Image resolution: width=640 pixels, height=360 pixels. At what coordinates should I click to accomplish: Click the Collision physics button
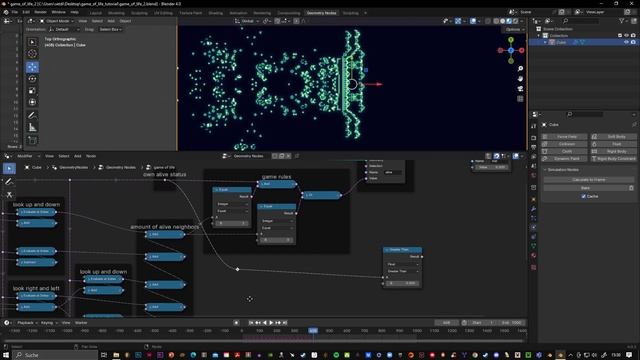(x=564, y=144)
